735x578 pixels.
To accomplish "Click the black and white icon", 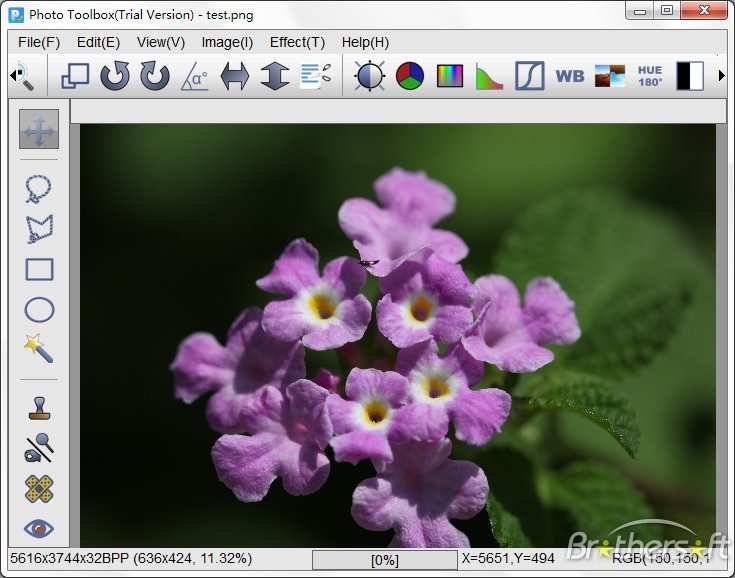I will click(690, 76).
